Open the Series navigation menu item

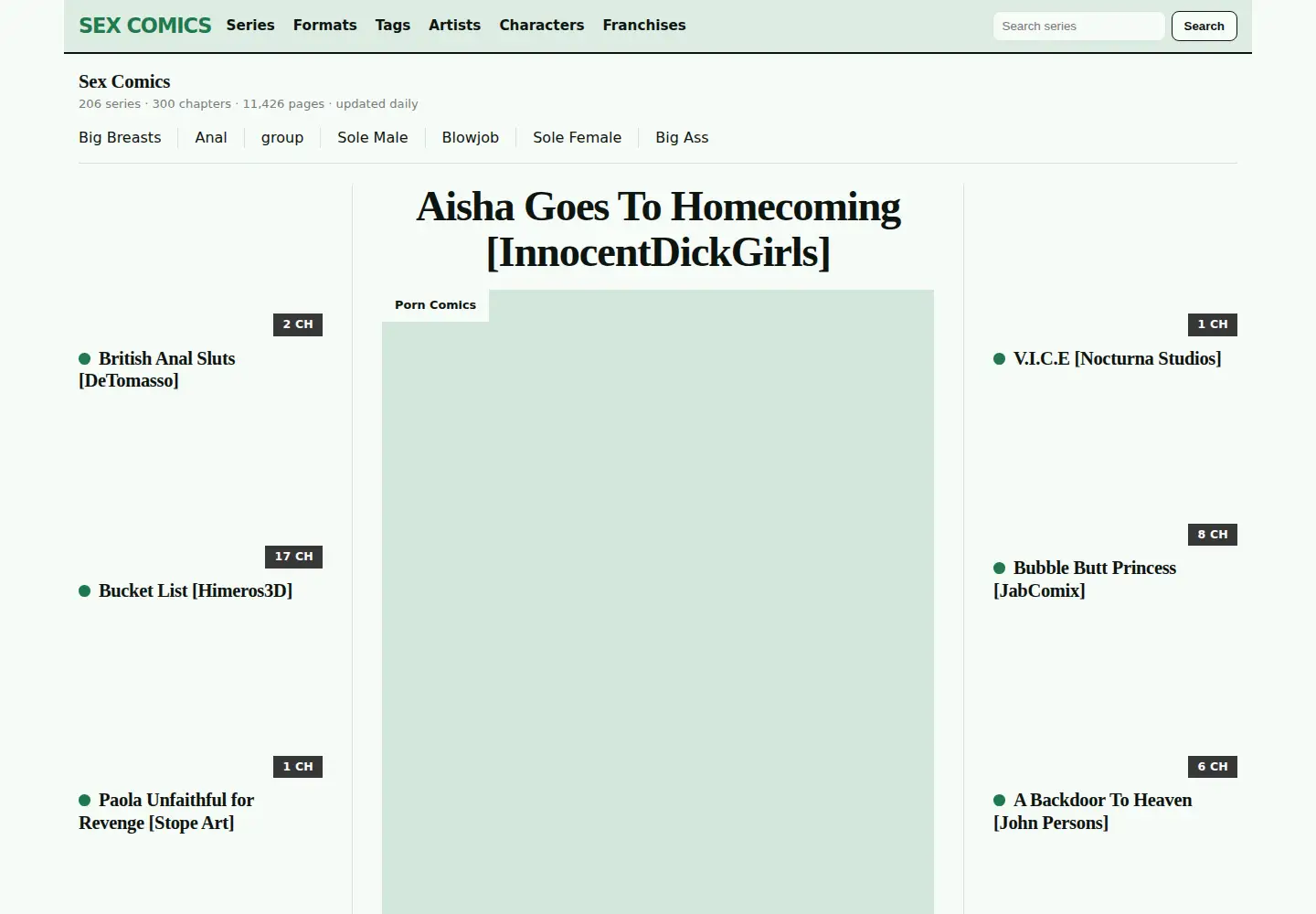tap(250, 26)
